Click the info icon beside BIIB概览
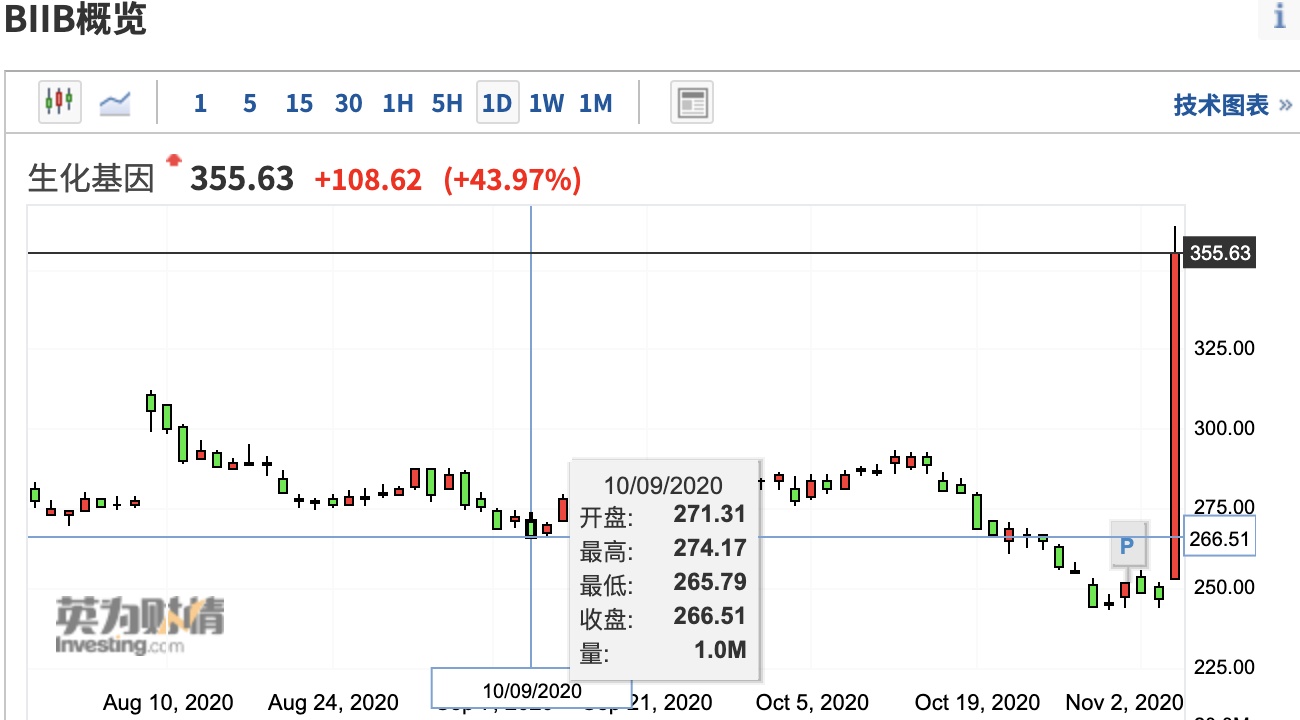Screen dimensions: 1300x720 1279,18
